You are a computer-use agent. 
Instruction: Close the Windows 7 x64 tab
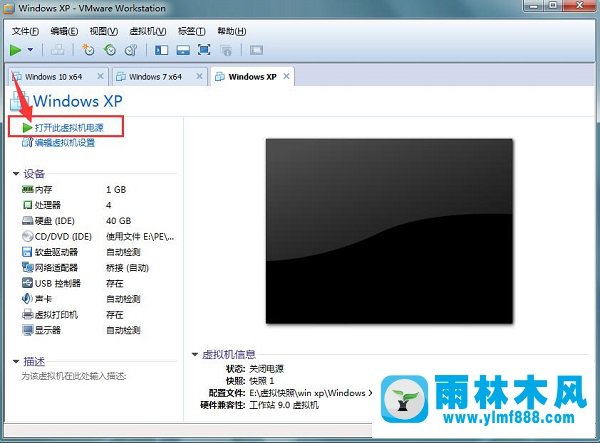[x=199, y=76]
